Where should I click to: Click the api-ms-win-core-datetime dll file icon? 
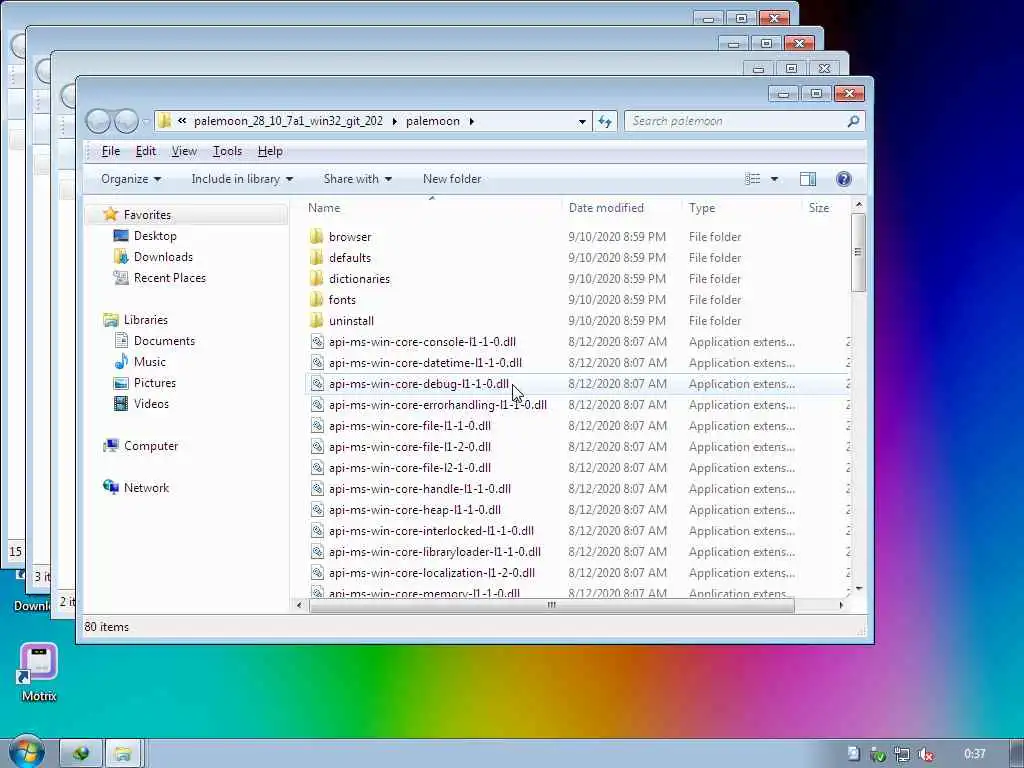(x=317, y=362)
